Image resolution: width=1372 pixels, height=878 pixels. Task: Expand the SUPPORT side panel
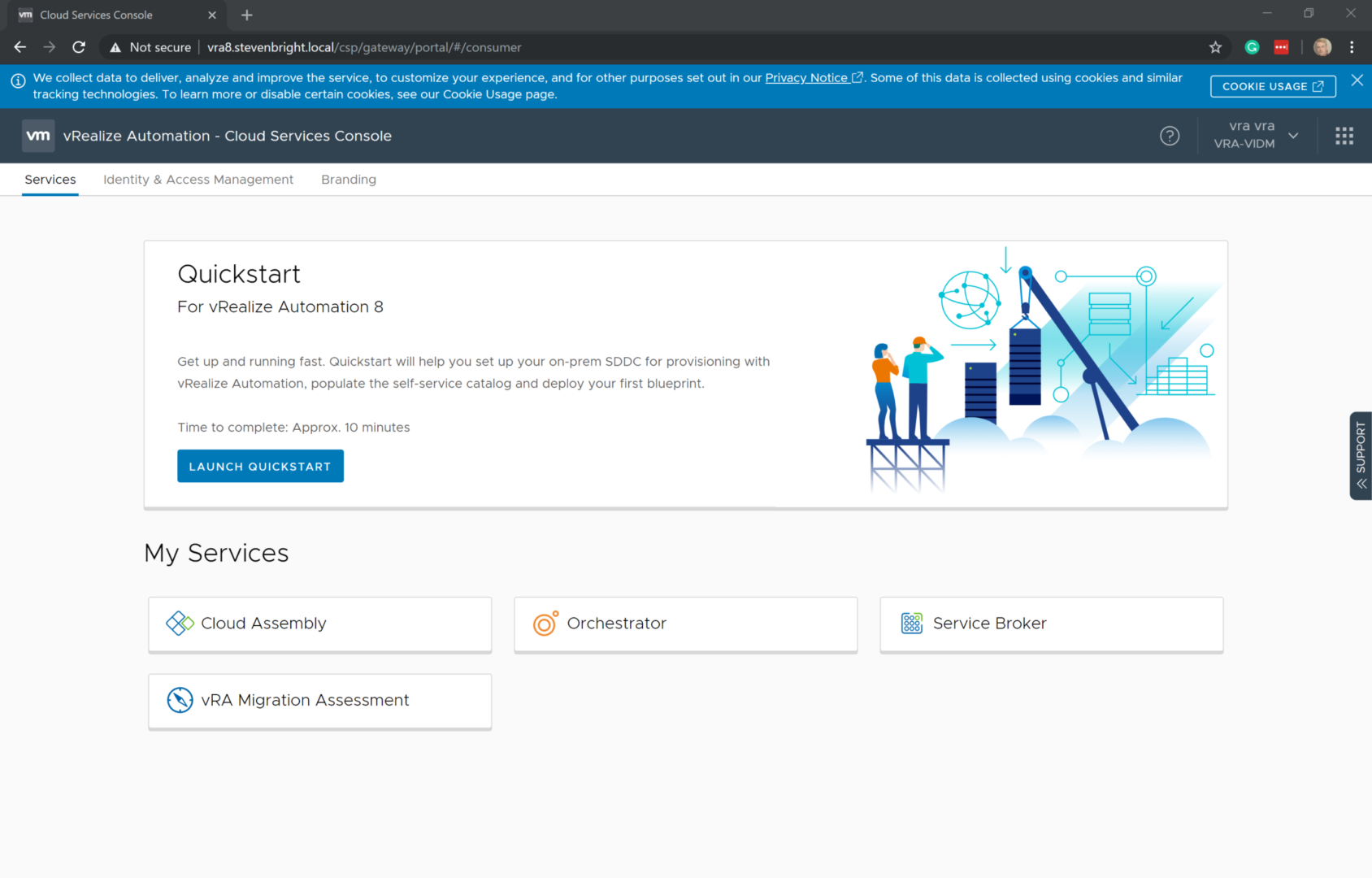pyautogui.click(x=1361, y=455)
